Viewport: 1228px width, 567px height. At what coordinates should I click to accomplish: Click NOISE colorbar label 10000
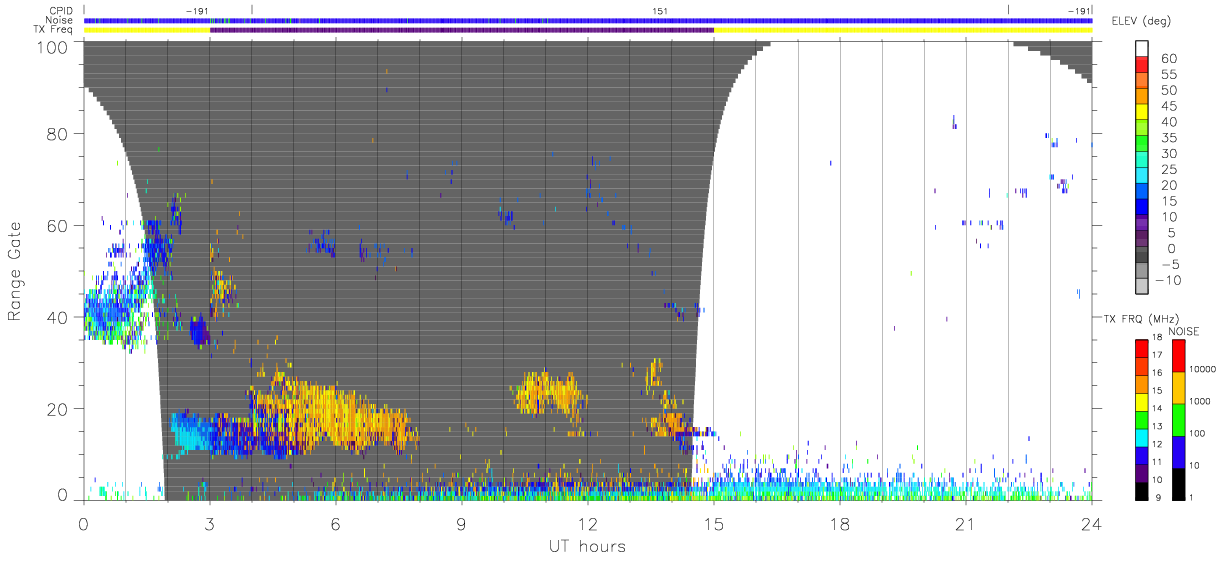[x=1204, y=369]
